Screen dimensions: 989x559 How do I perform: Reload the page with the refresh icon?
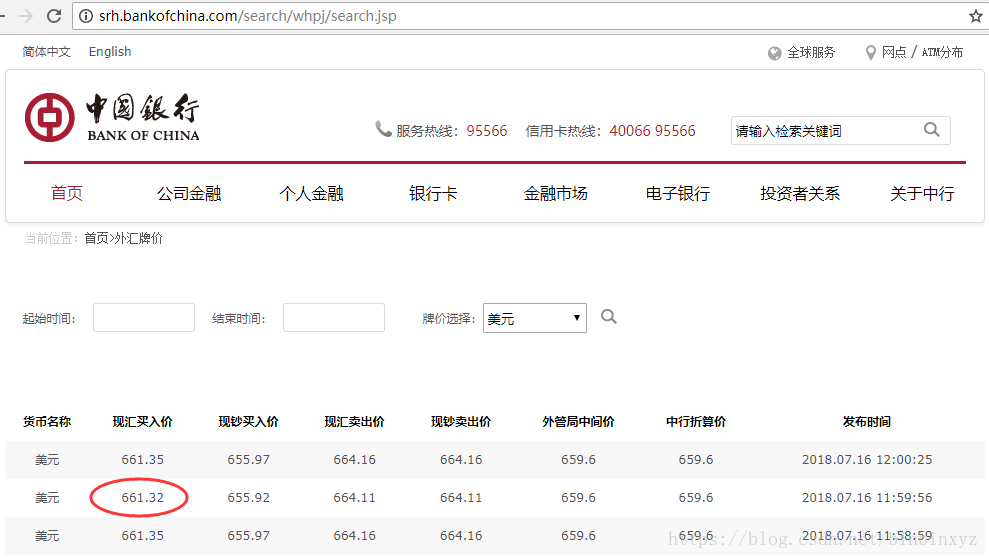(54, 16)
